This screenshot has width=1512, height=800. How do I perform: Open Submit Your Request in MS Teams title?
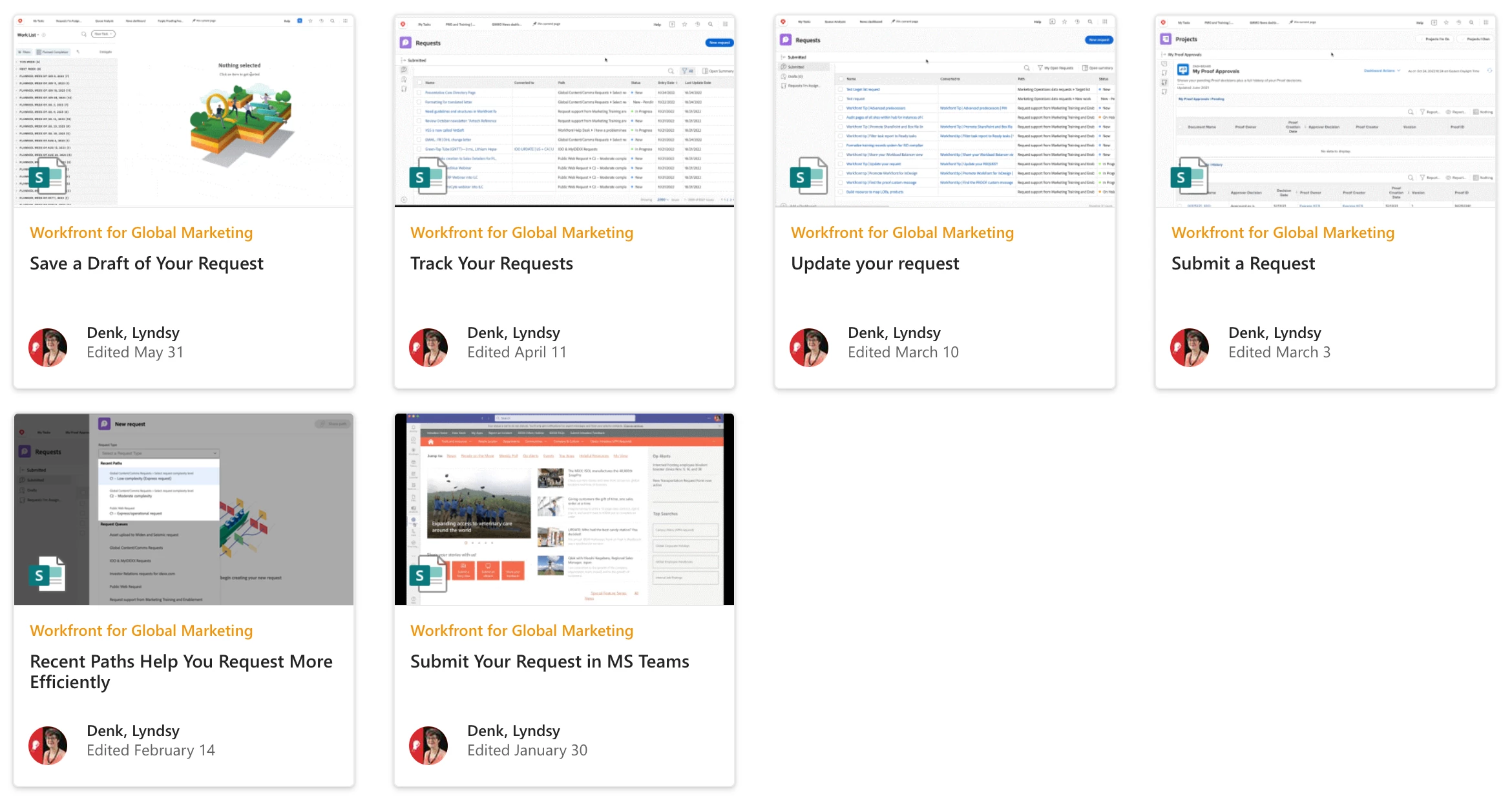pos(549,662)
